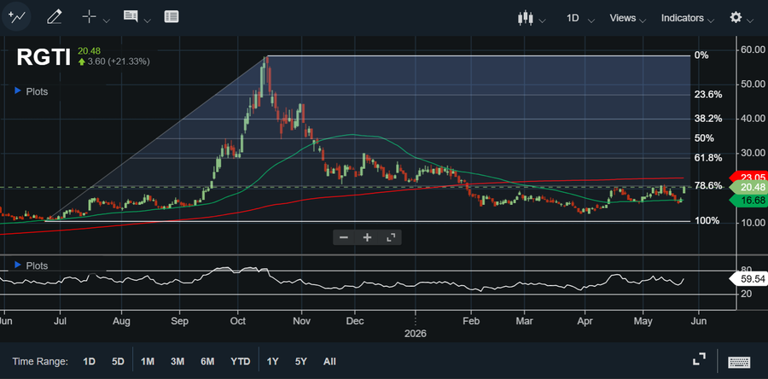Select the 5D time range

coord(118,362)
